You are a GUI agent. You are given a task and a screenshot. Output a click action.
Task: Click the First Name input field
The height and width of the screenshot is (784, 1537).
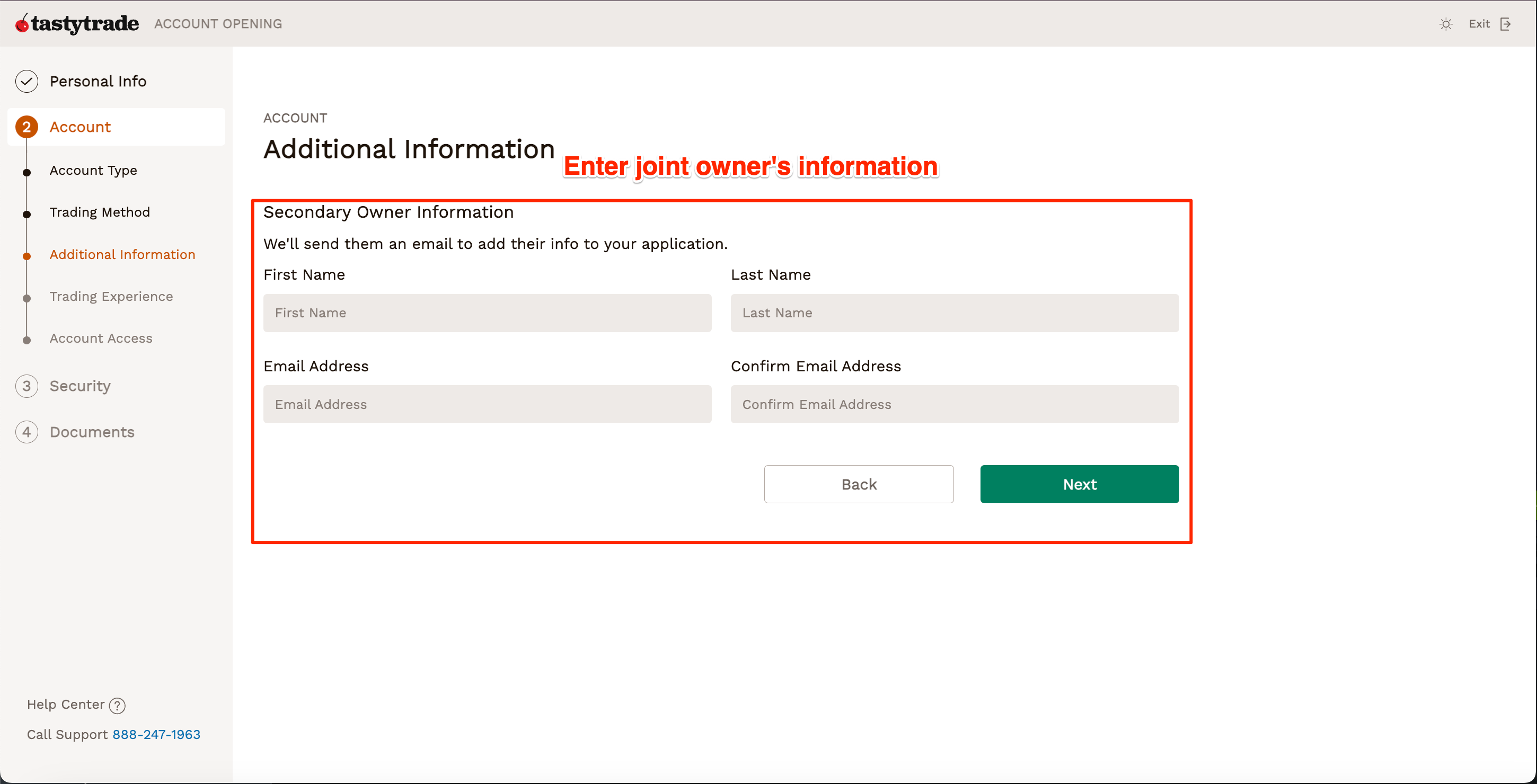tap(487, 313)
